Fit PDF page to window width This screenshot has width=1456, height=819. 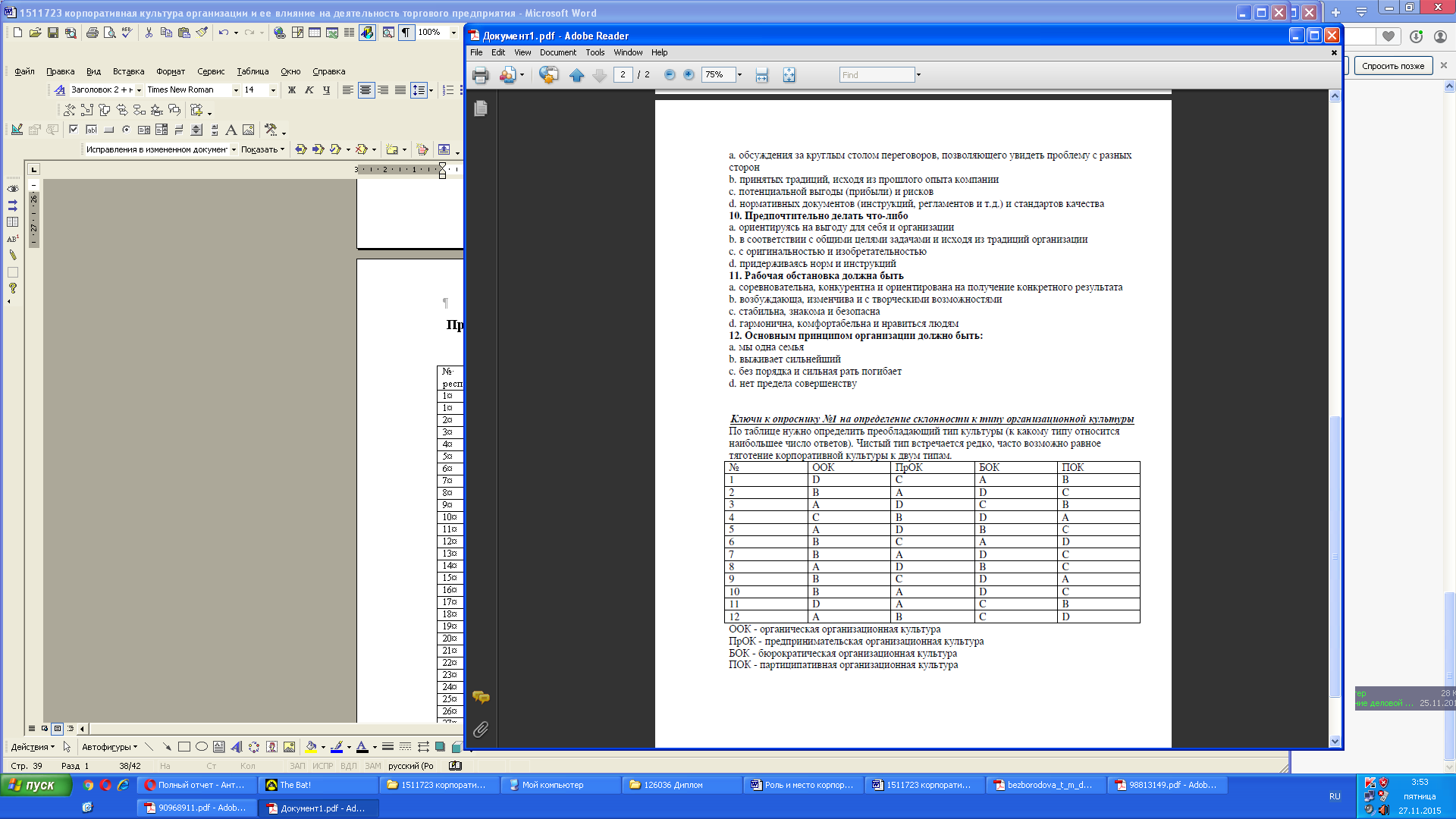tap(762, 75)
